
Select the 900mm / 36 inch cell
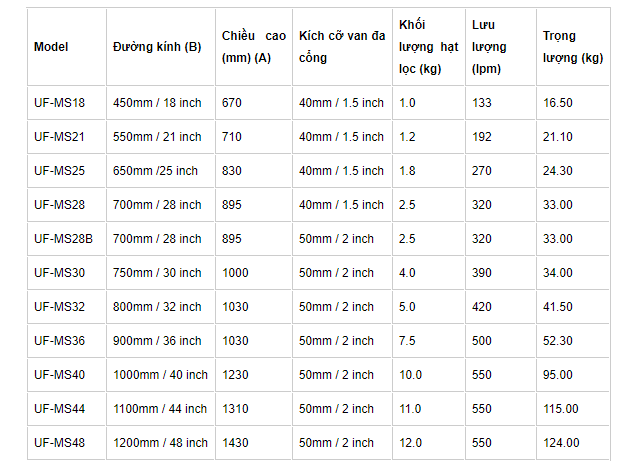pos(157,341)
